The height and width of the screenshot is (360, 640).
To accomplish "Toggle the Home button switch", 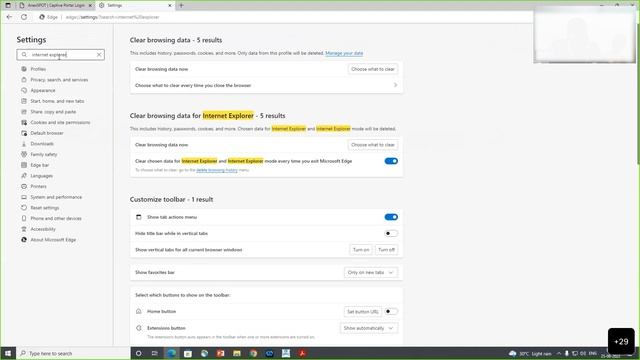I will (x=391, y=311).
